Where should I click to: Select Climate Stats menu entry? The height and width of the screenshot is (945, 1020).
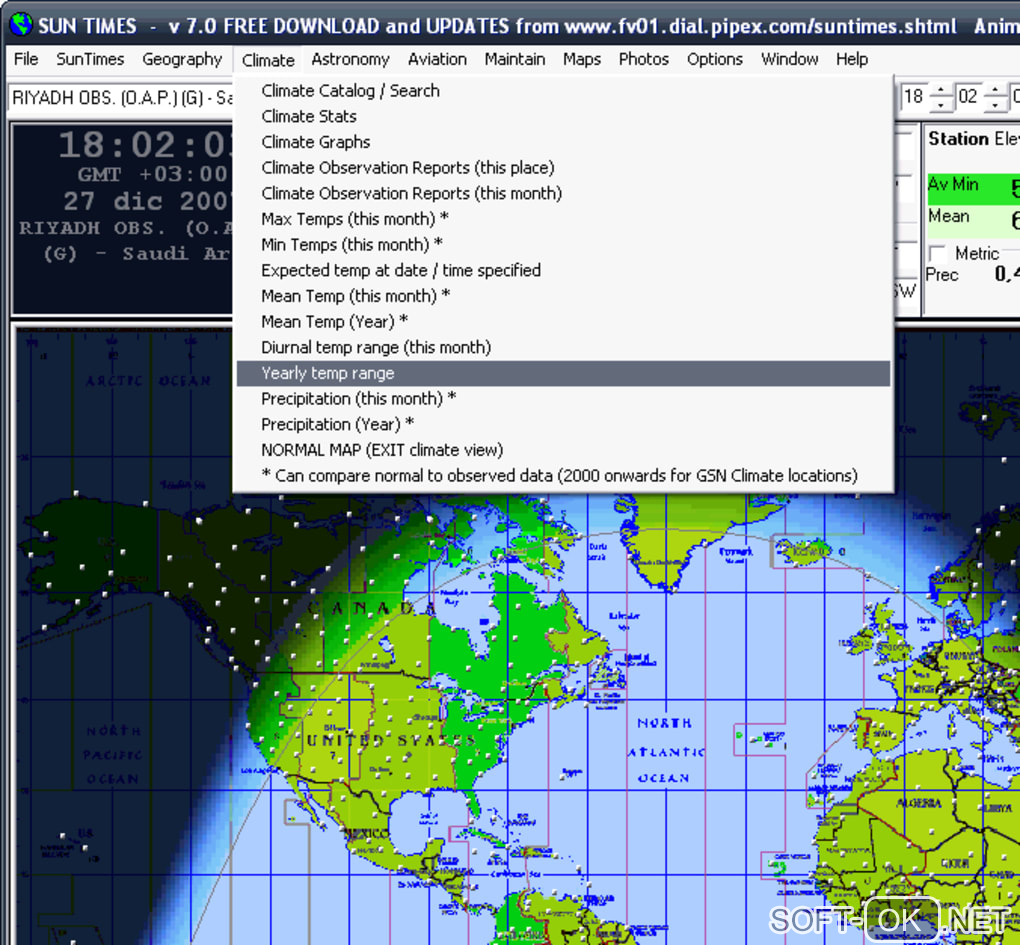pos(563,116)
